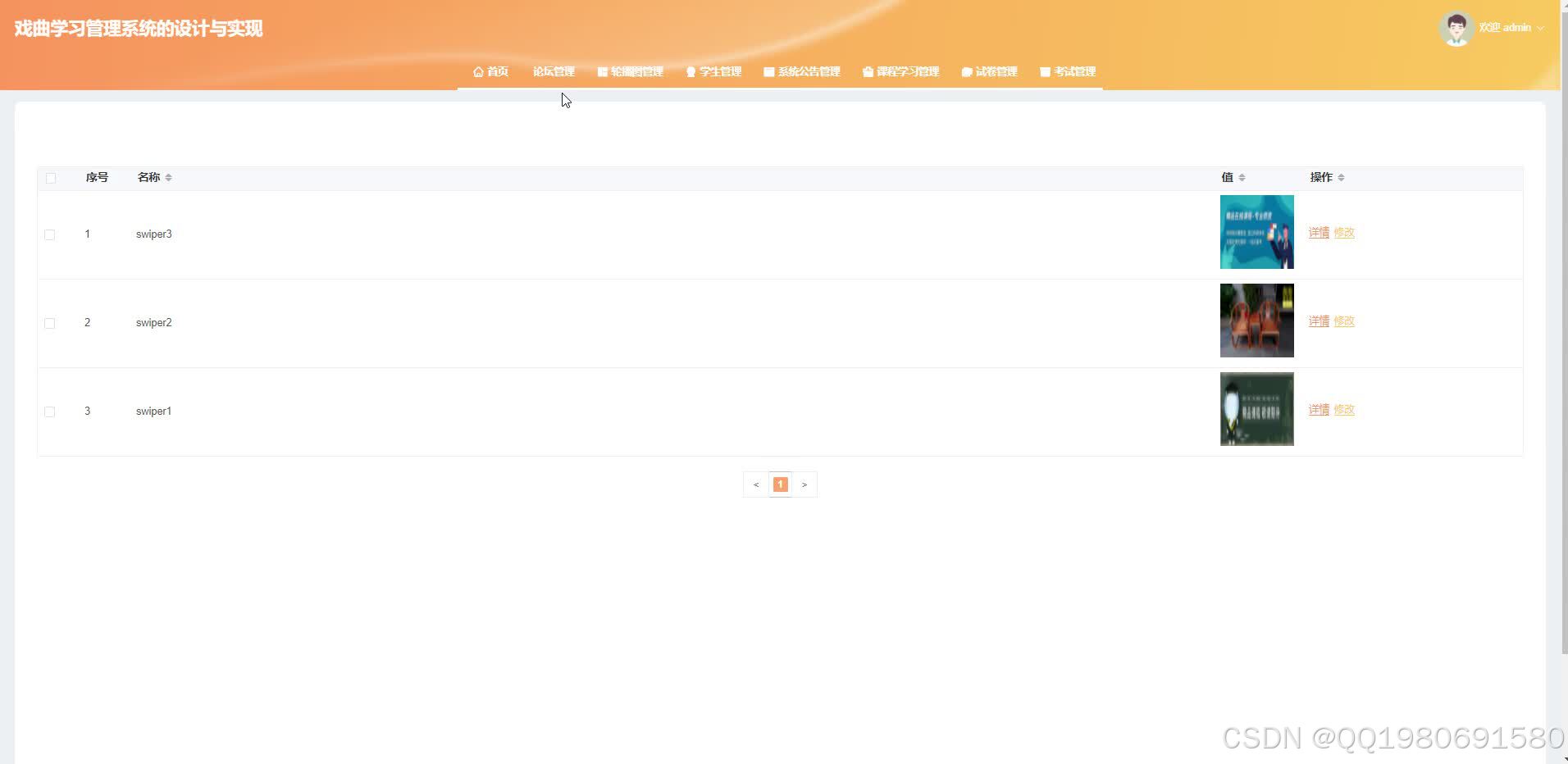The image size is (1568, 764).
Task: Go to the next page with the > arrow
Action: pos(805,484)
